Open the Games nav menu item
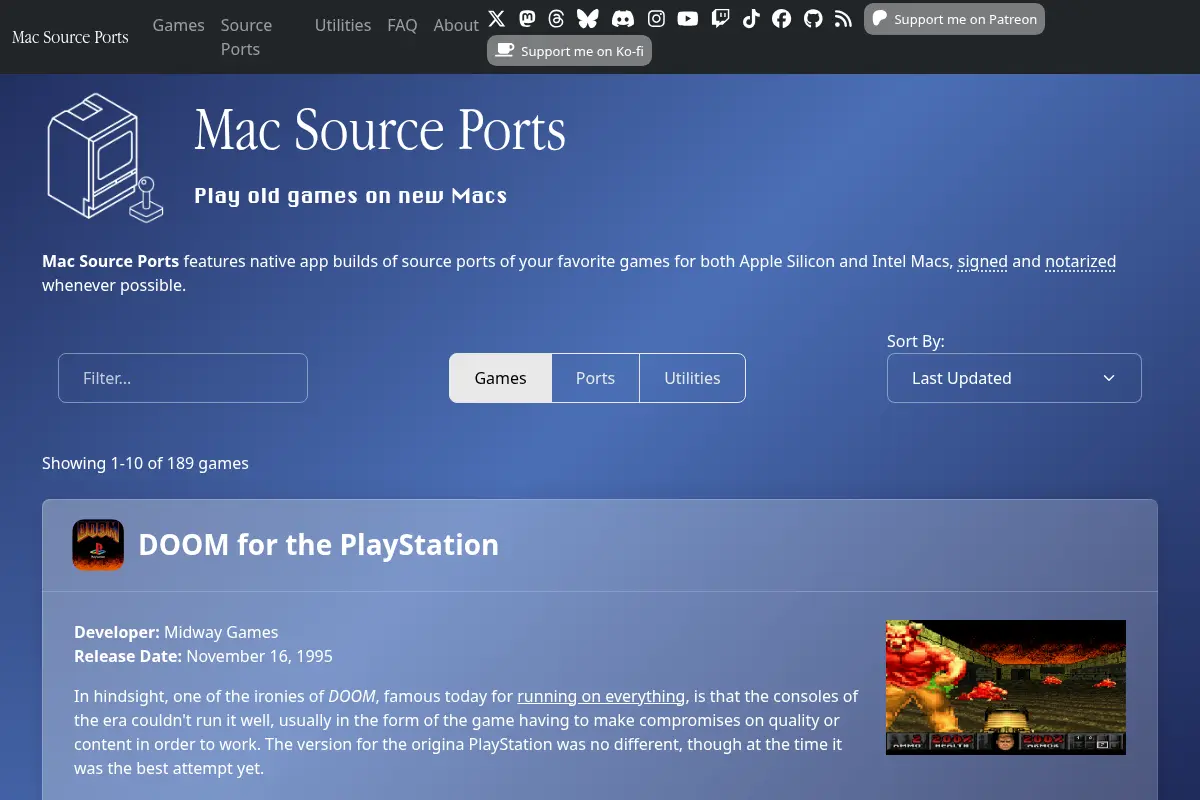The image size is (1200, 800). coord(179,25)
